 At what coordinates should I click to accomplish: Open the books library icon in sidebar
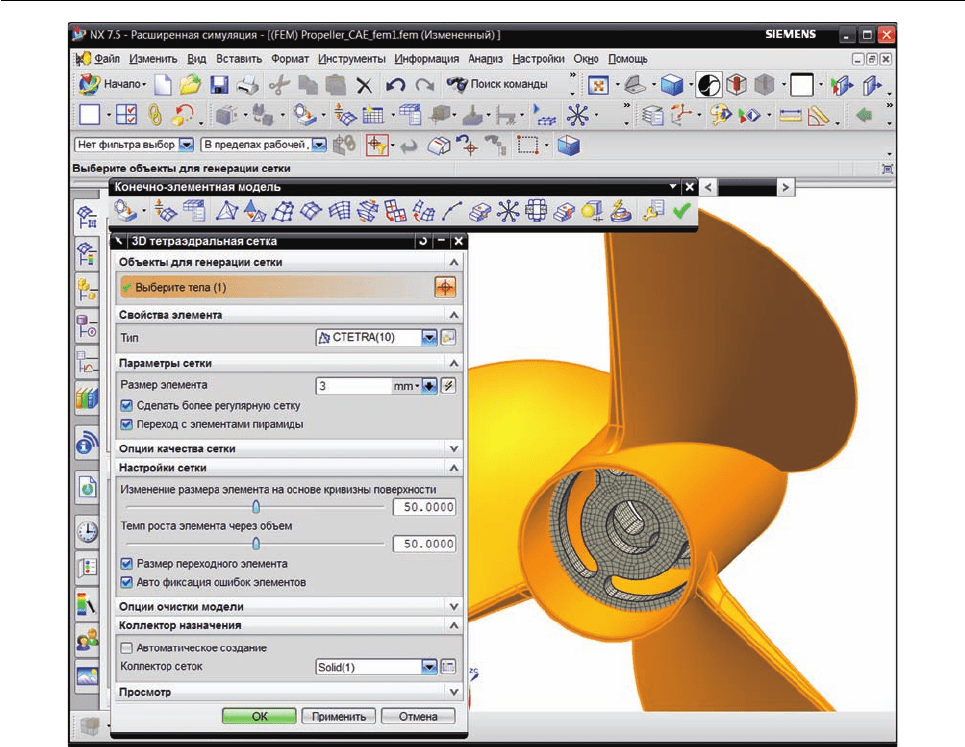point(87,397)
